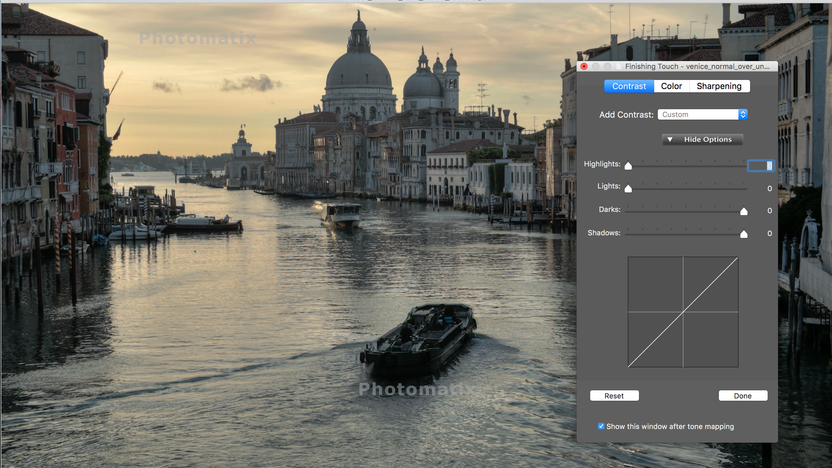Open the Sharpening tab
832x468 pixels.
tap(719, 86)
